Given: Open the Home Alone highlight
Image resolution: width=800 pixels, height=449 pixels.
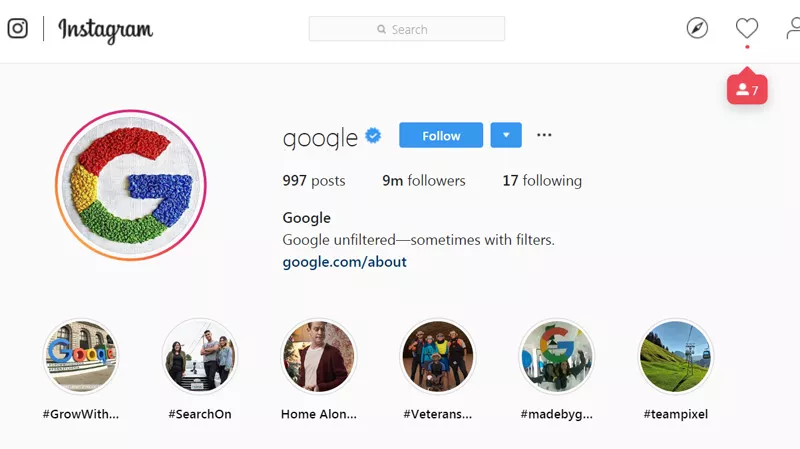Looking at the screenshot, I should 319,356.
